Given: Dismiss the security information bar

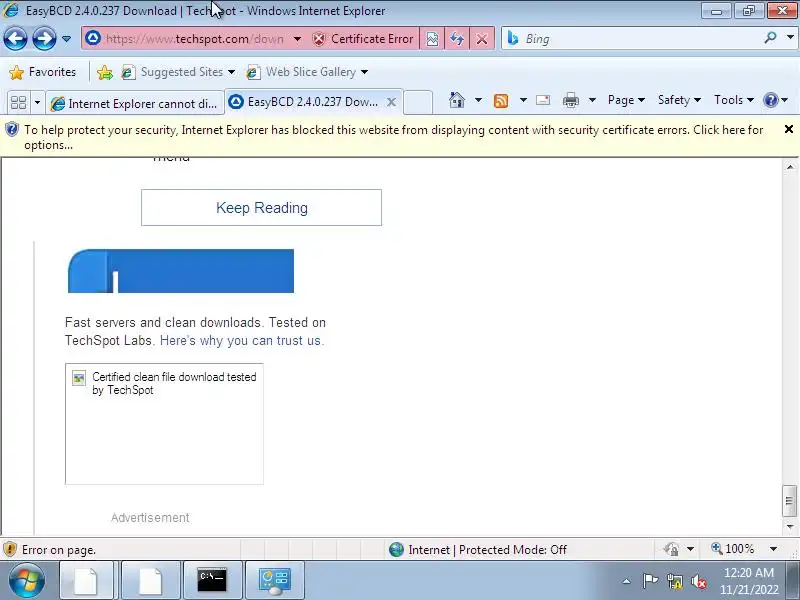Looking at the screenshot, I should [789, 130].
